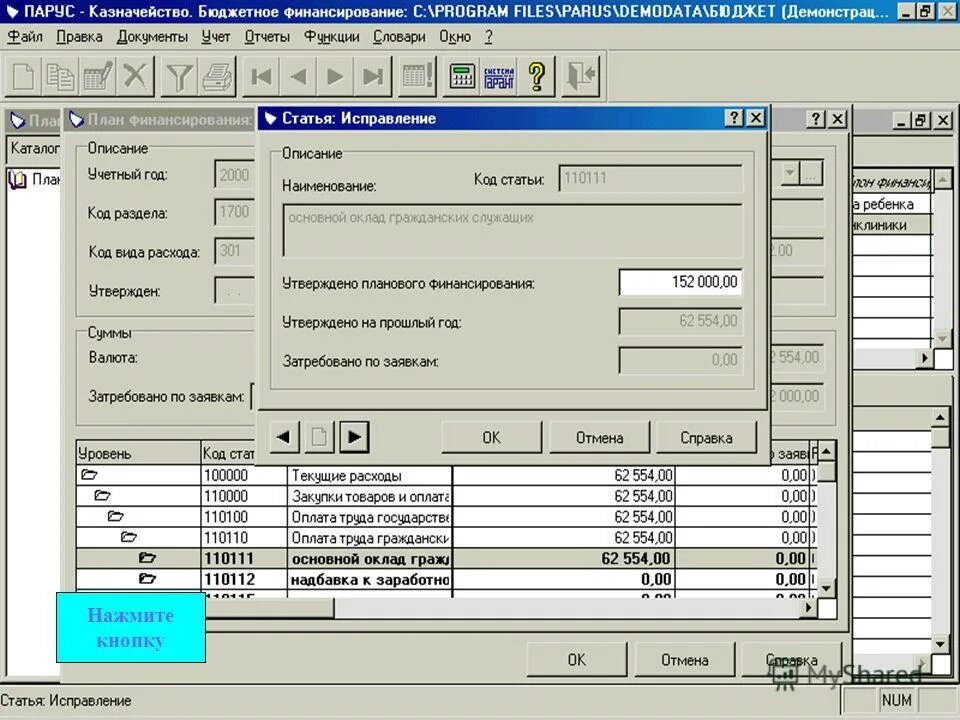
Task: Click the question mark in Статья dialog title
Action: coord(734,118)
